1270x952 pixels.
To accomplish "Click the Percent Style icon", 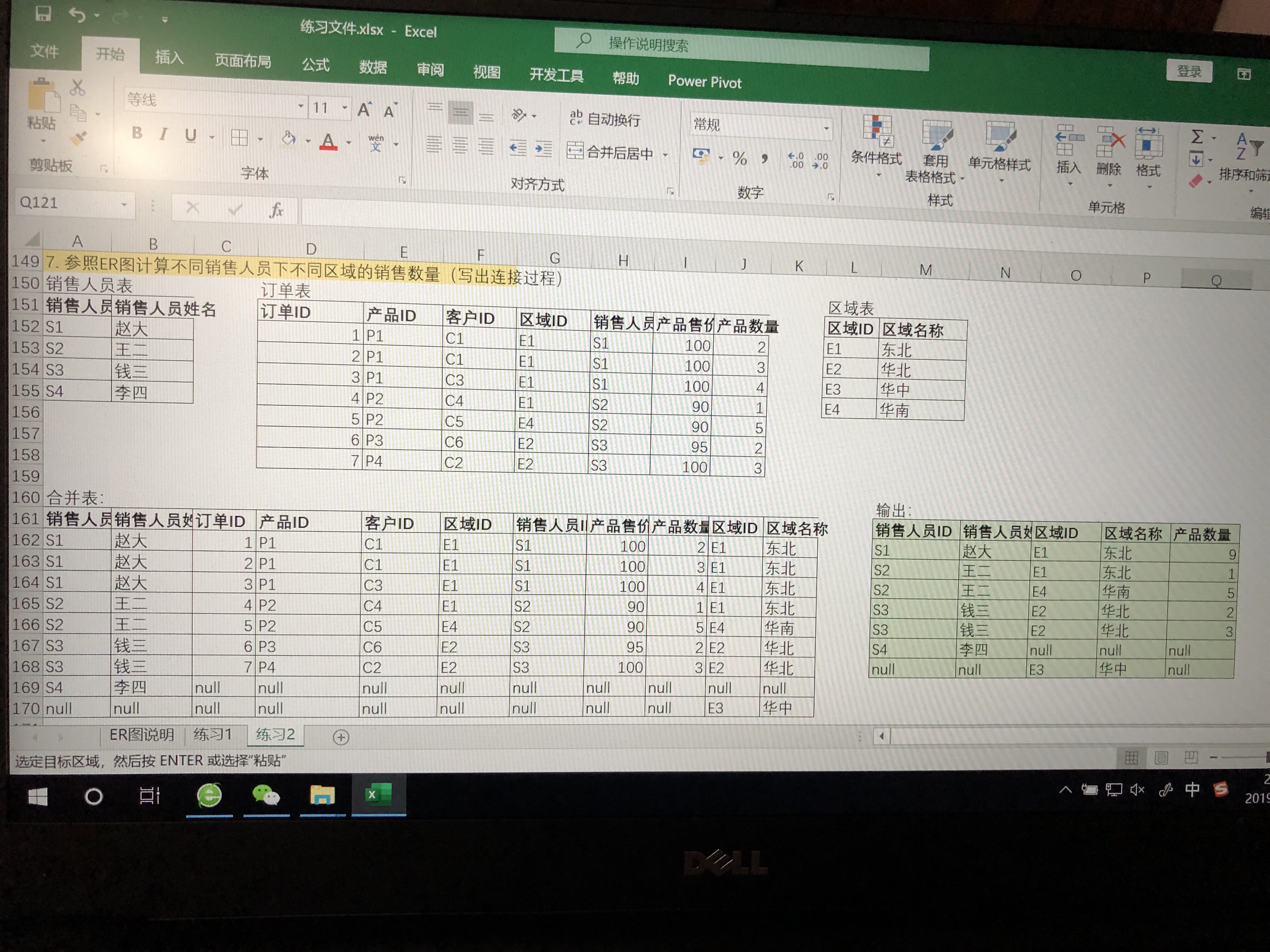I will click(x=740, y=158).
